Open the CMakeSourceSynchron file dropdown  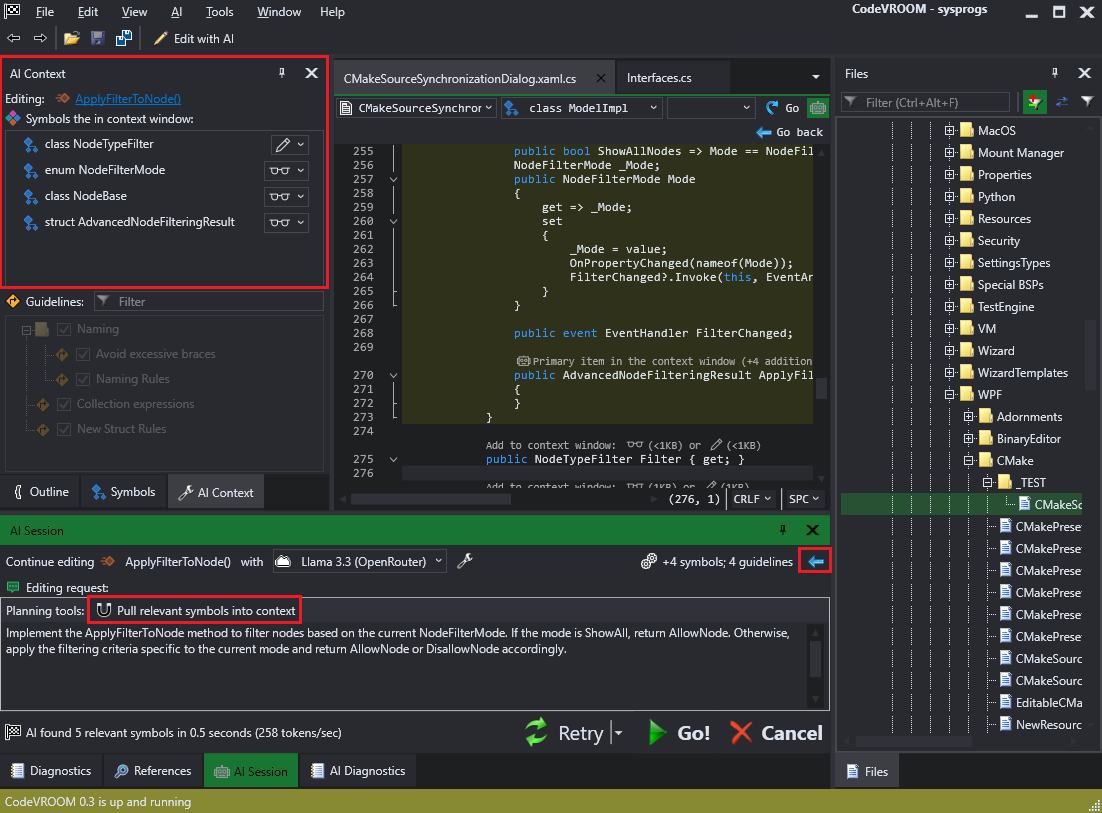coord(417,108)
